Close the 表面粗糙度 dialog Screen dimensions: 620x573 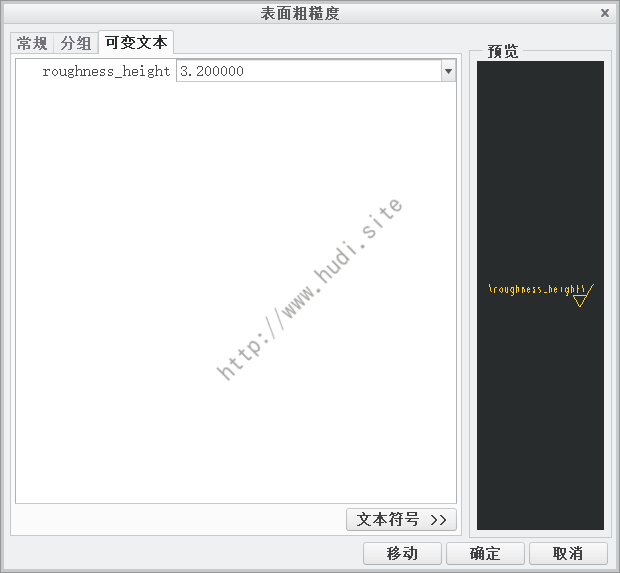(x=605, y=13)
